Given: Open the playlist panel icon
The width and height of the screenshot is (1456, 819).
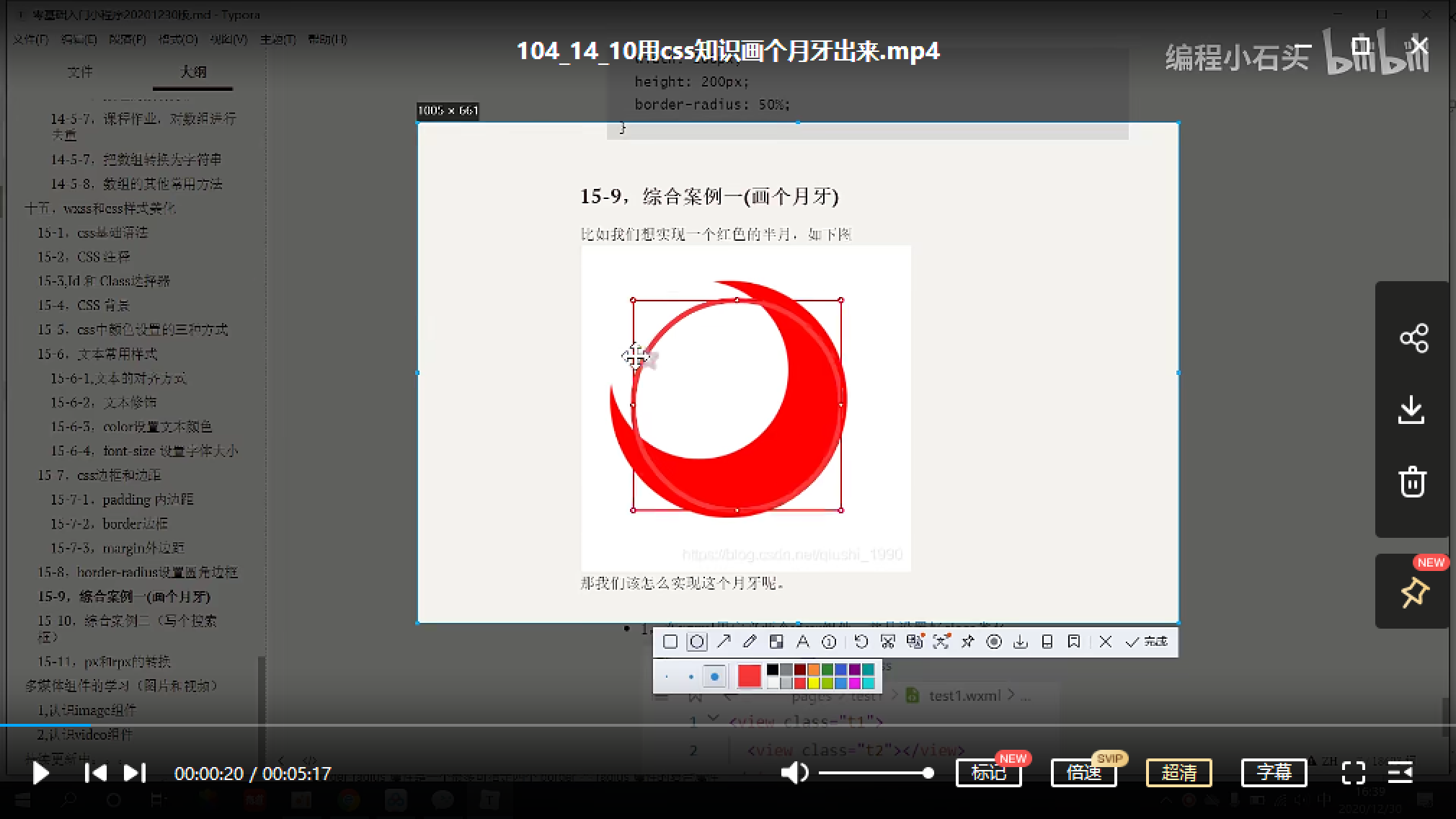Looking at the screenshot, I should click(x=1400, y=773).
